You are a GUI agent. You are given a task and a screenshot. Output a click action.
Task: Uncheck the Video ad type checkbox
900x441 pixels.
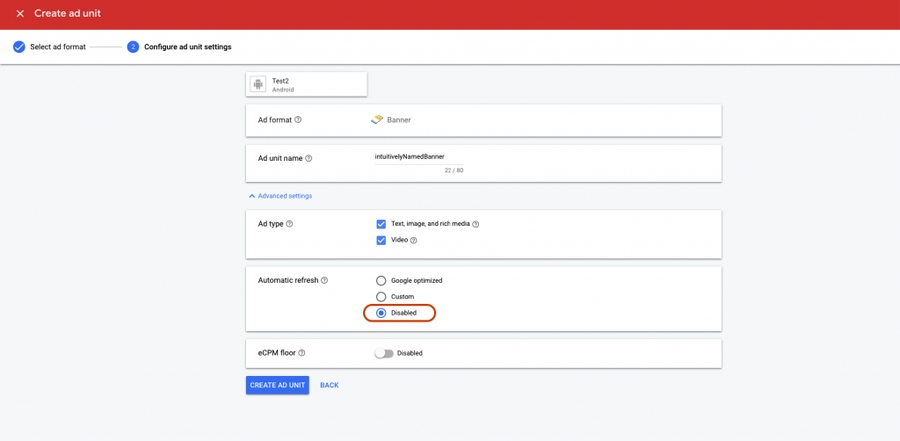tap(381, 240)
